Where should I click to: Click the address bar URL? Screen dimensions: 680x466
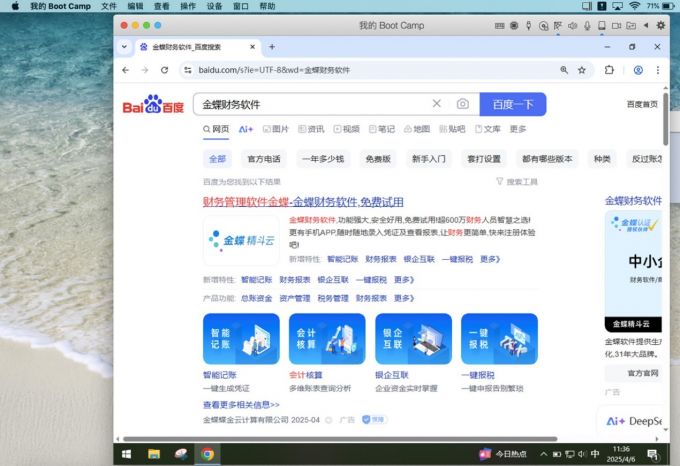point(274,70)
